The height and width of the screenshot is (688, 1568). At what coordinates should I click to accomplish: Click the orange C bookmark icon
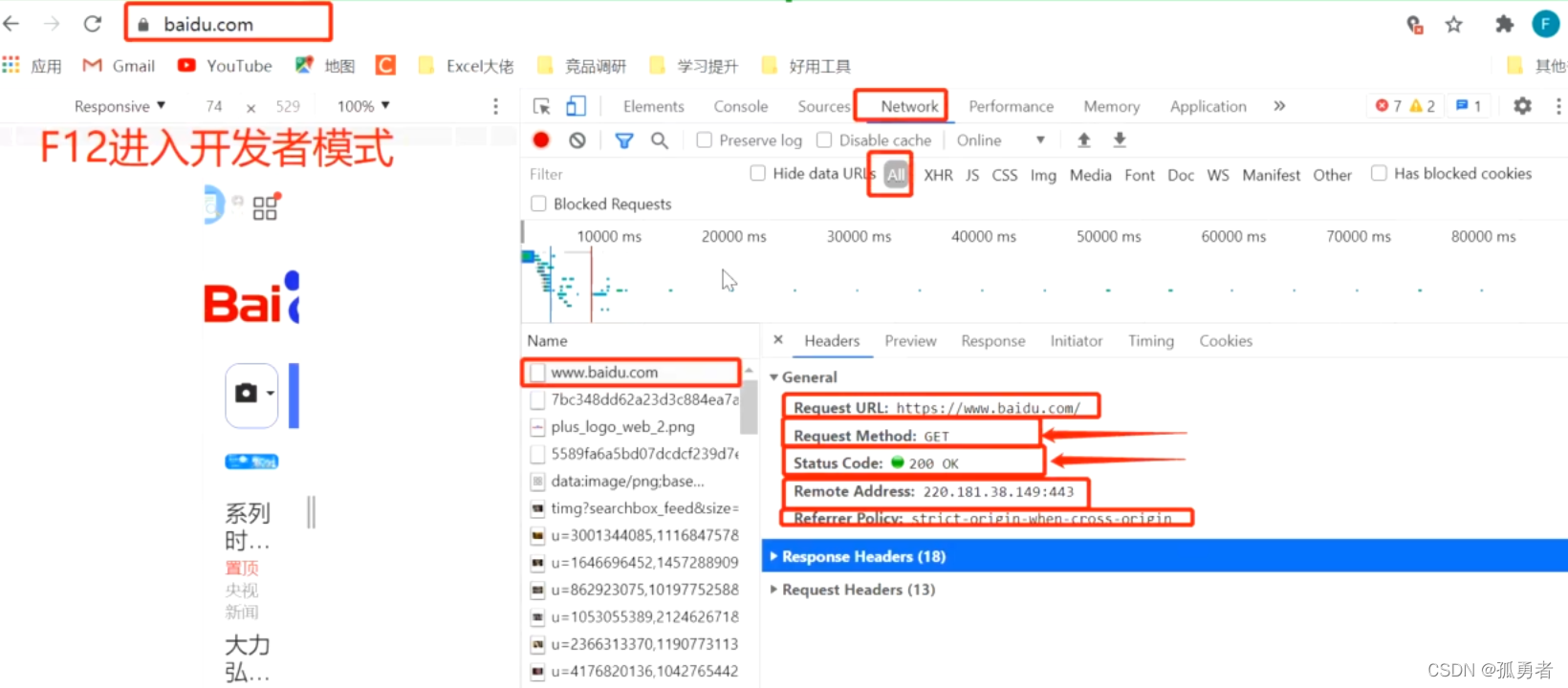(385, 65)
